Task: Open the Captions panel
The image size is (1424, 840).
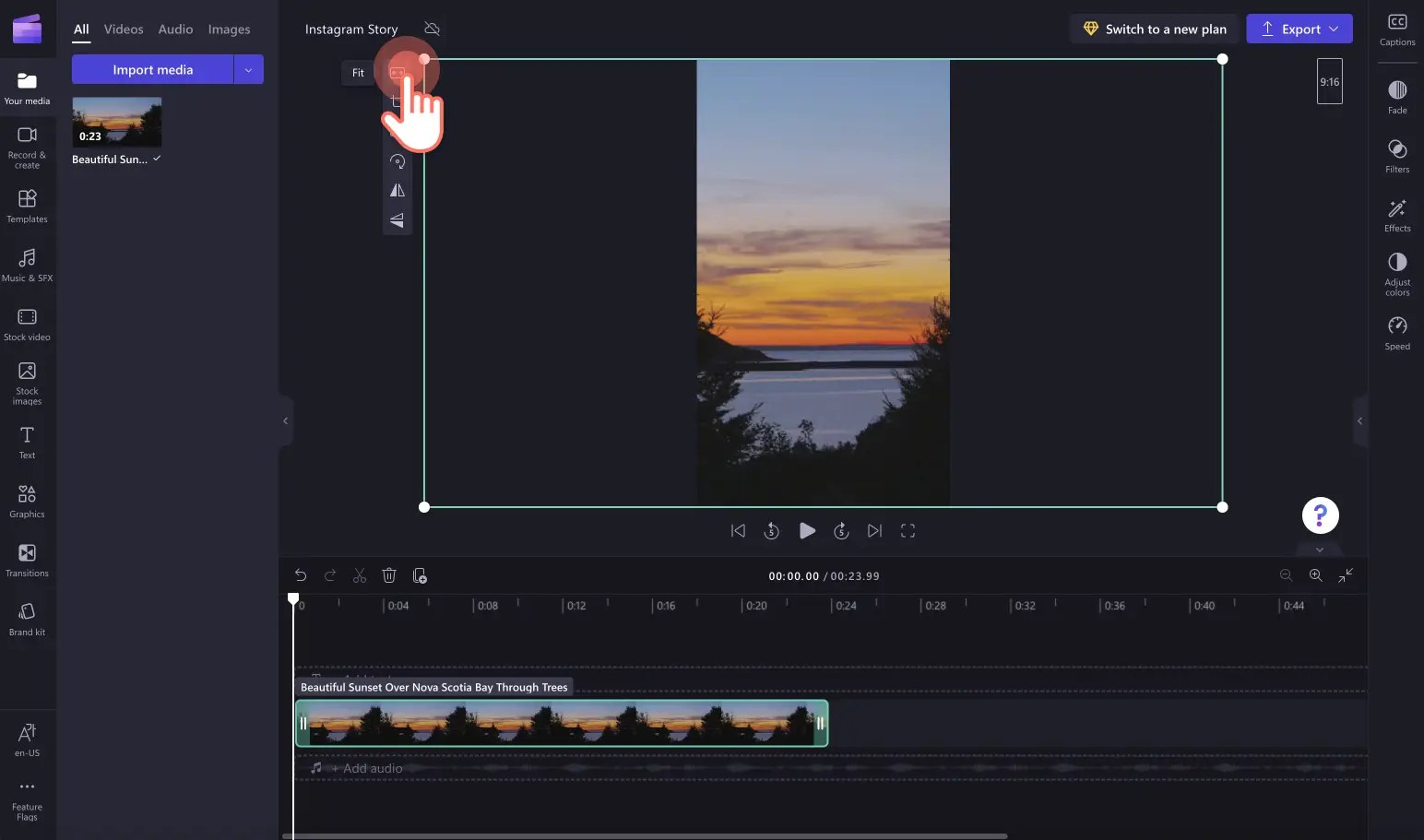Action: click(1397, 30)
